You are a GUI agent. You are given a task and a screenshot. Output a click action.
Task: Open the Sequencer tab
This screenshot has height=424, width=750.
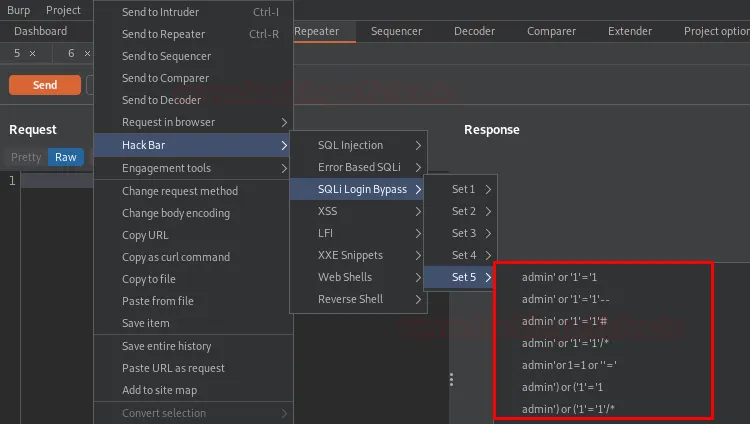(x=396, y=31)
